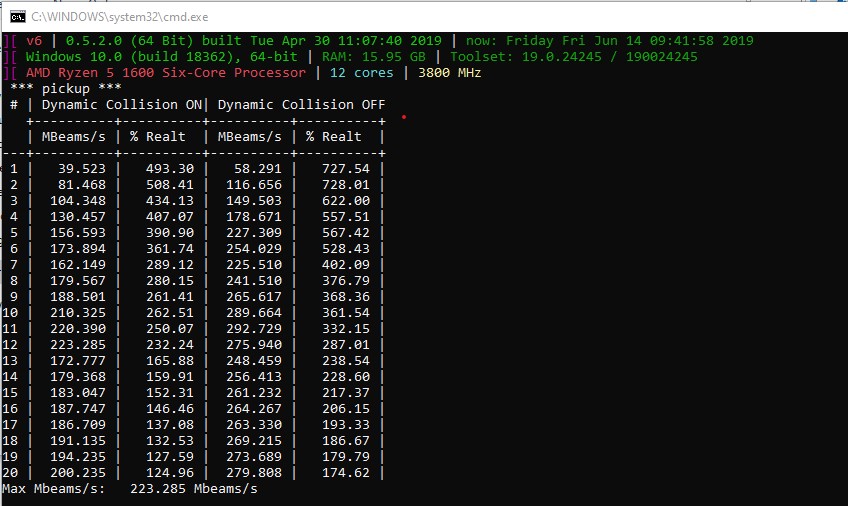Click the value 227.309 in row 5

tap(254, 233)
